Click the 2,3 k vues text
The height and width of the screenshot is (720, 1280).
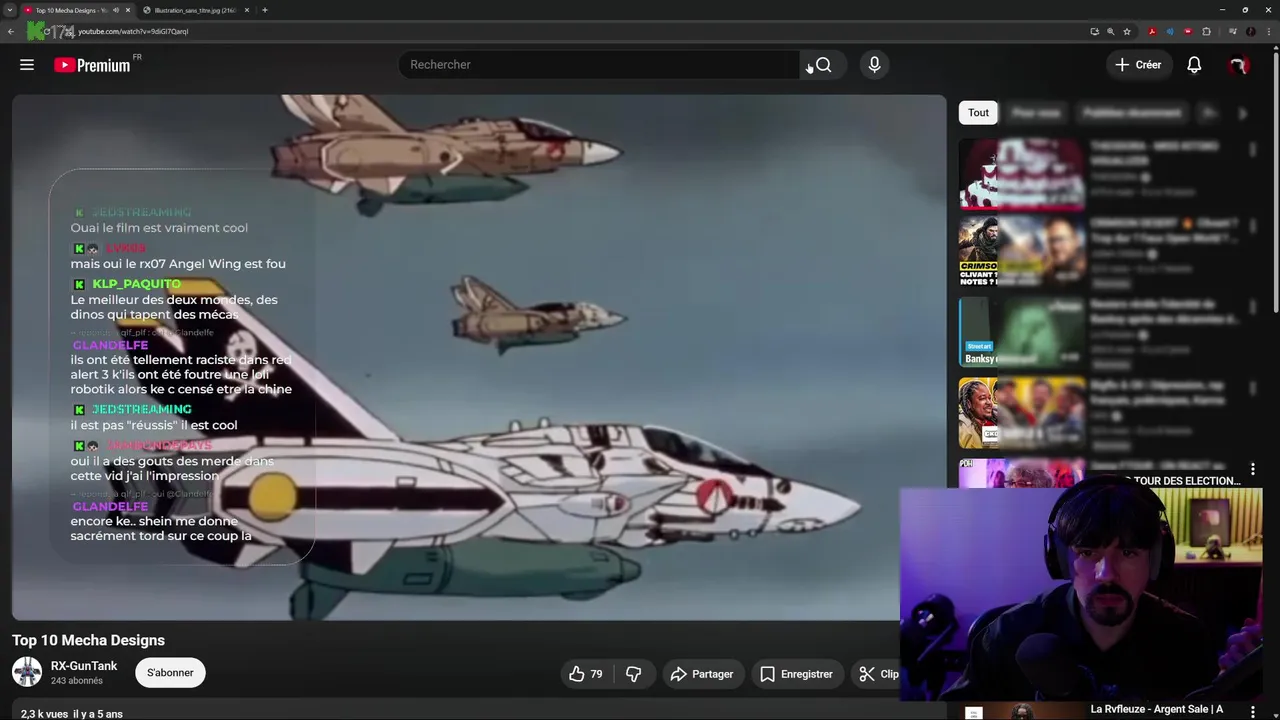click(x=44, y=714)
